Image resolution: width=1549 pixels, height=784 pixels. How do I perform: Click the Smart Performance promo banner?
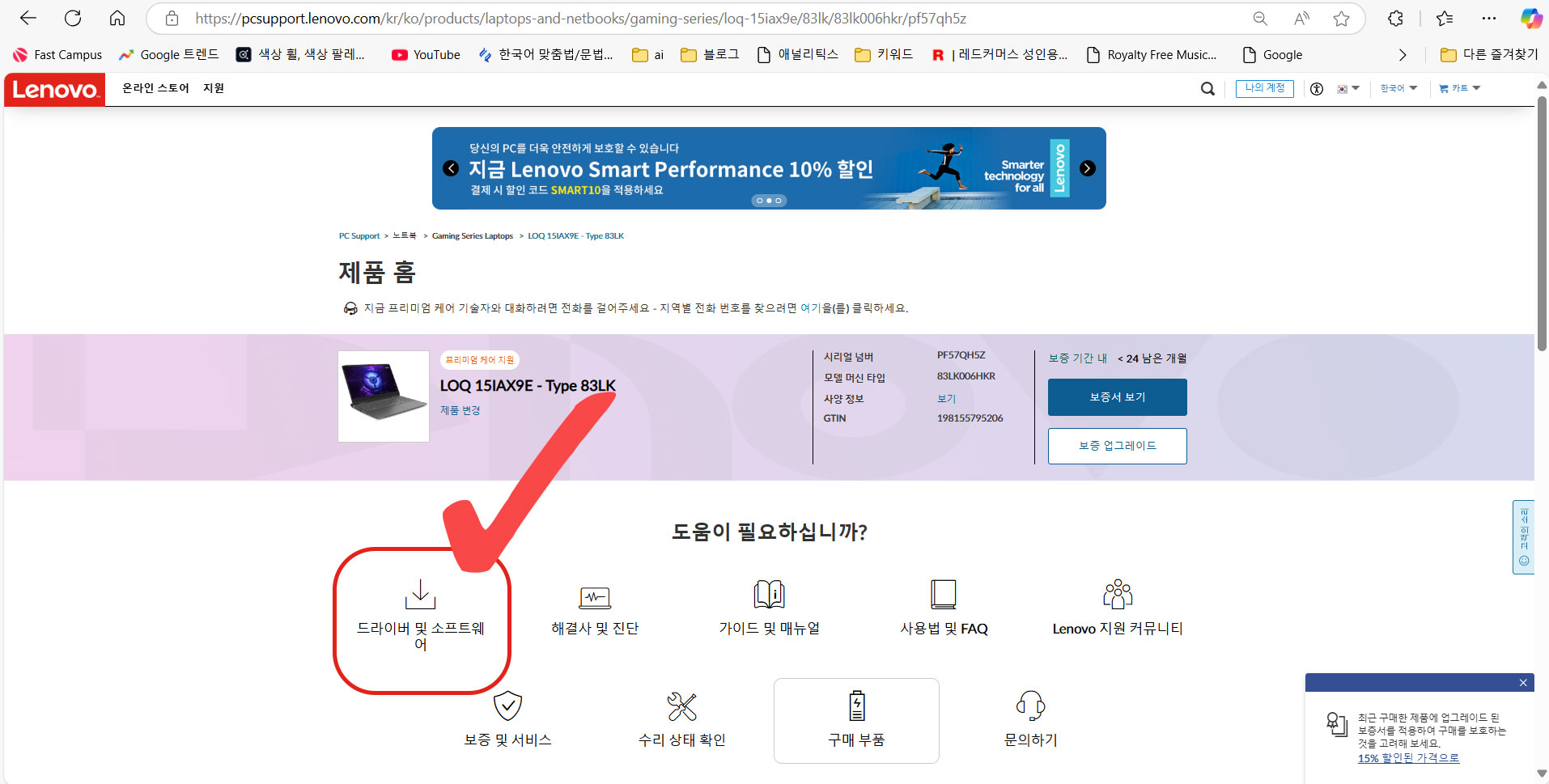[769, 168]
